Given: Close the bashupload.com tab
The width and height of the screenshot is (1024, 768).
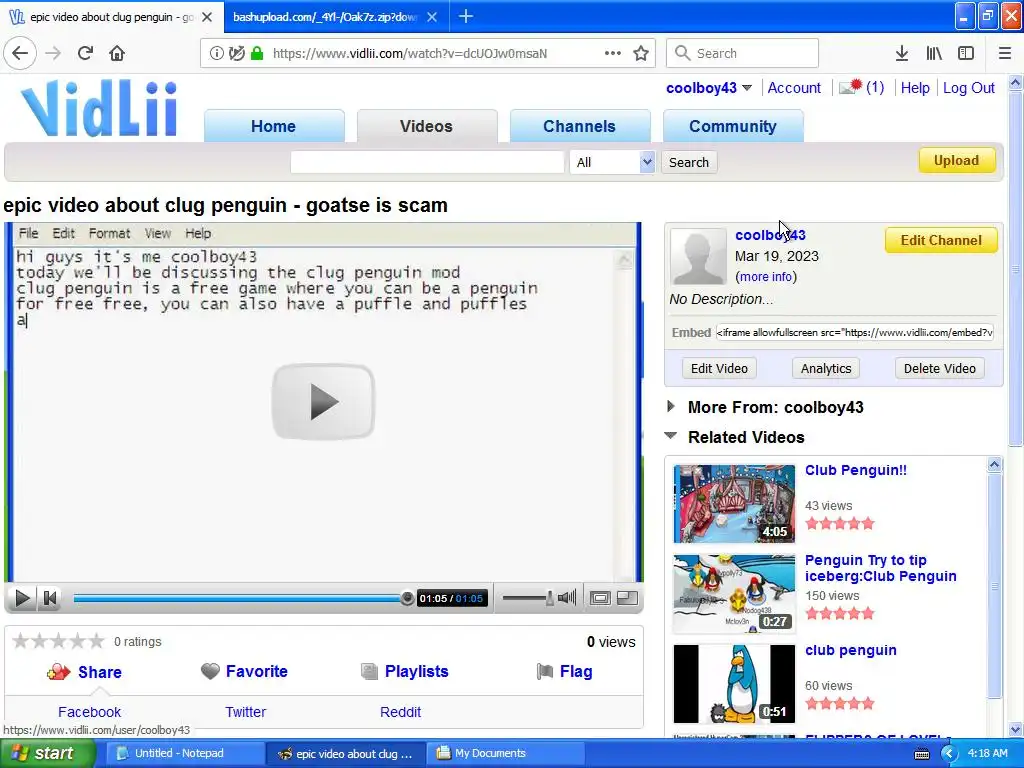Looking at the screenshot, I should pos(432,17).
